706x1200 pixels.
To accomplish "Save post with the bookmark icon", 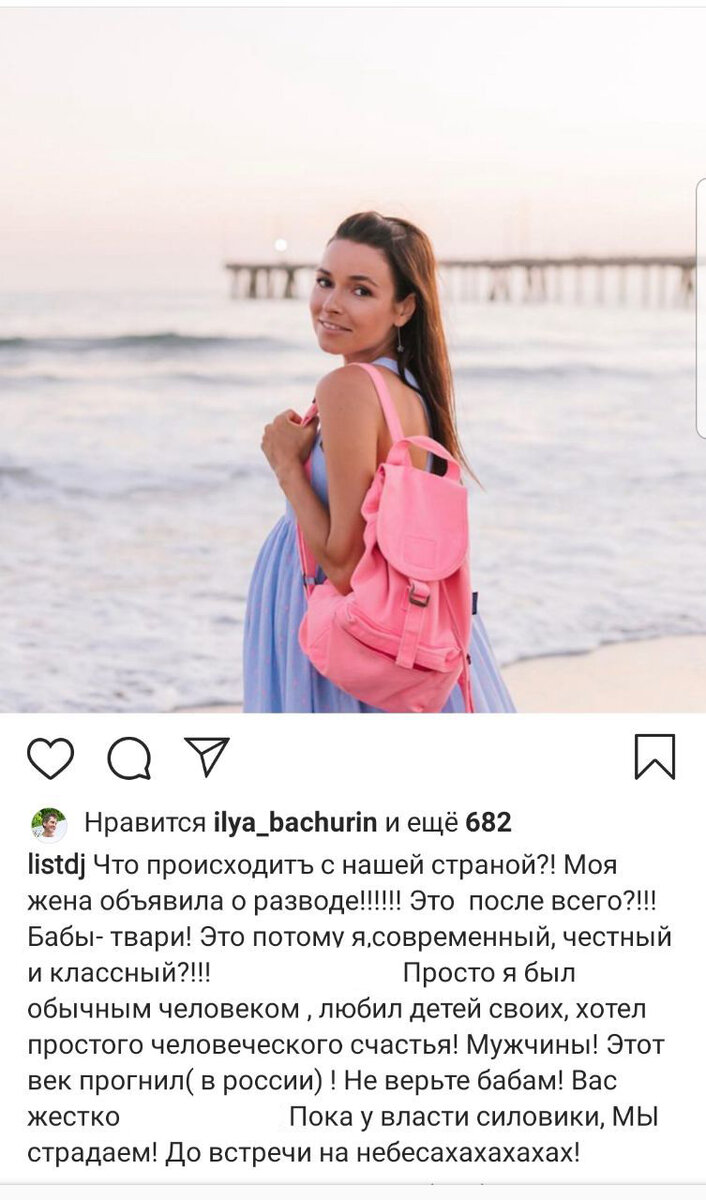I will (x=655, y=757).
